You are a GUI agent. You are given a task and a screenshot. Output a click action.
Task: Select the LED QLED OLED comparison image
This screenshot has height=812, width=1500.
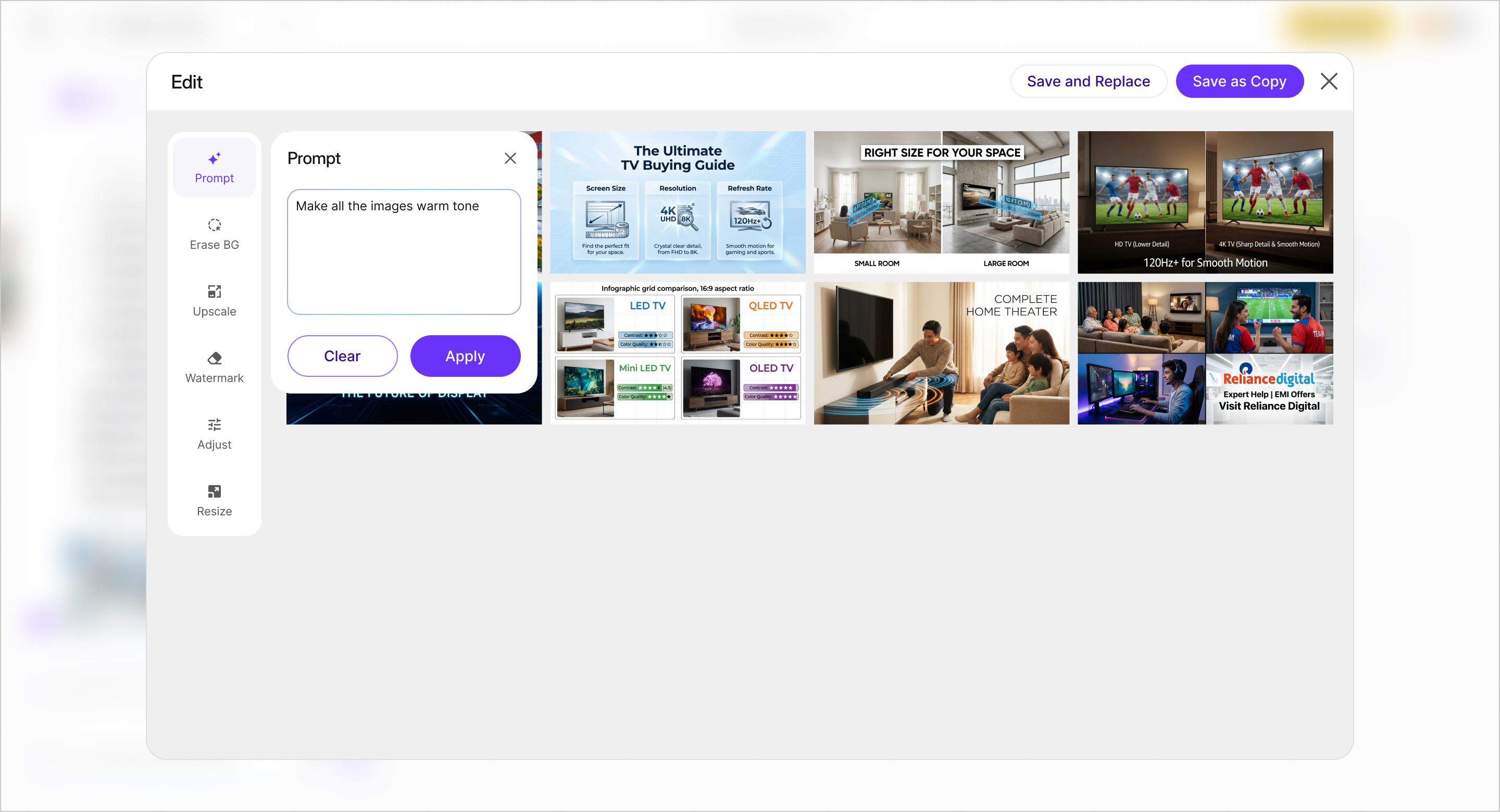pos(678,353)
